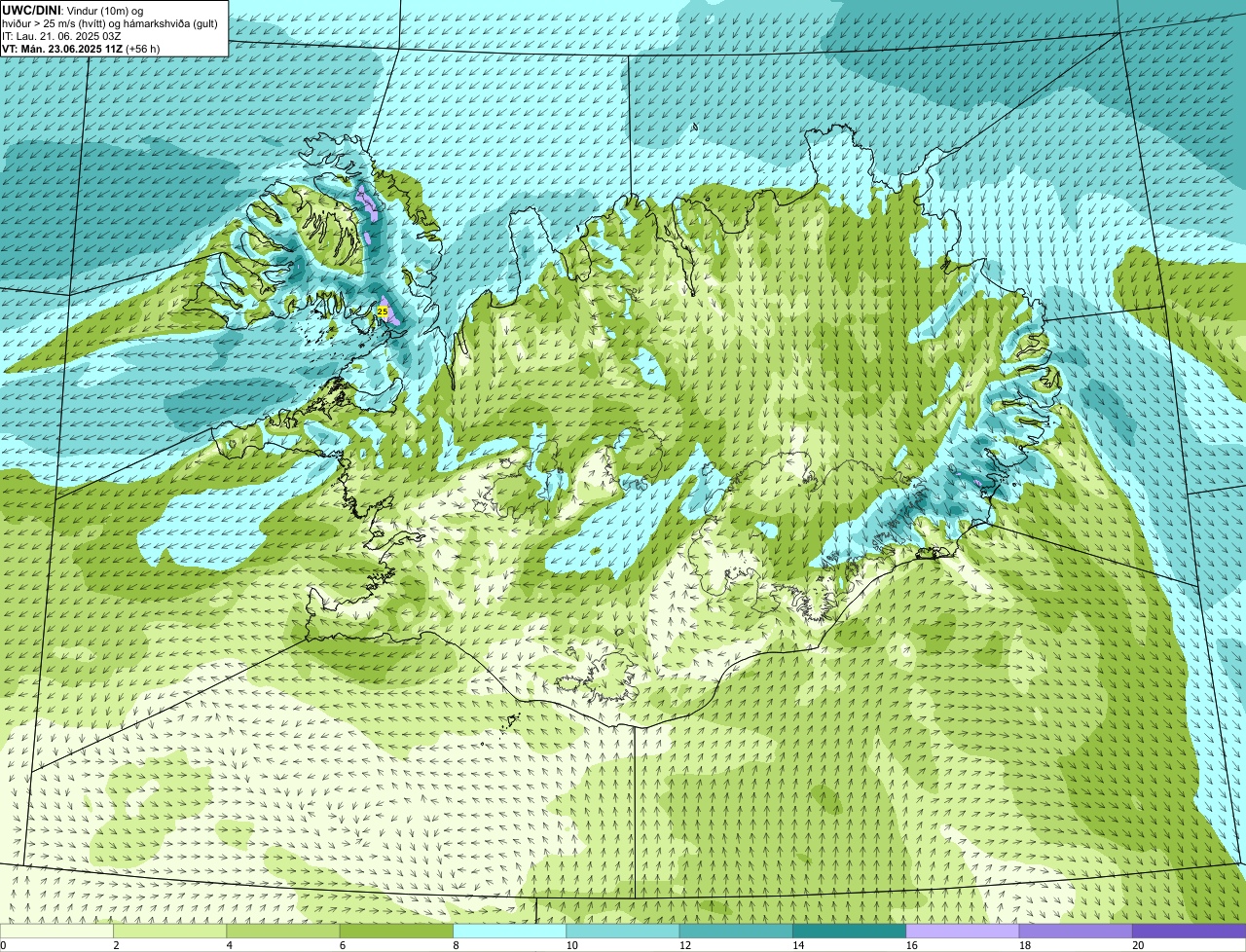Click the scale label '4'
This screenshot has width=1246, height=952.
click(229, 945)
